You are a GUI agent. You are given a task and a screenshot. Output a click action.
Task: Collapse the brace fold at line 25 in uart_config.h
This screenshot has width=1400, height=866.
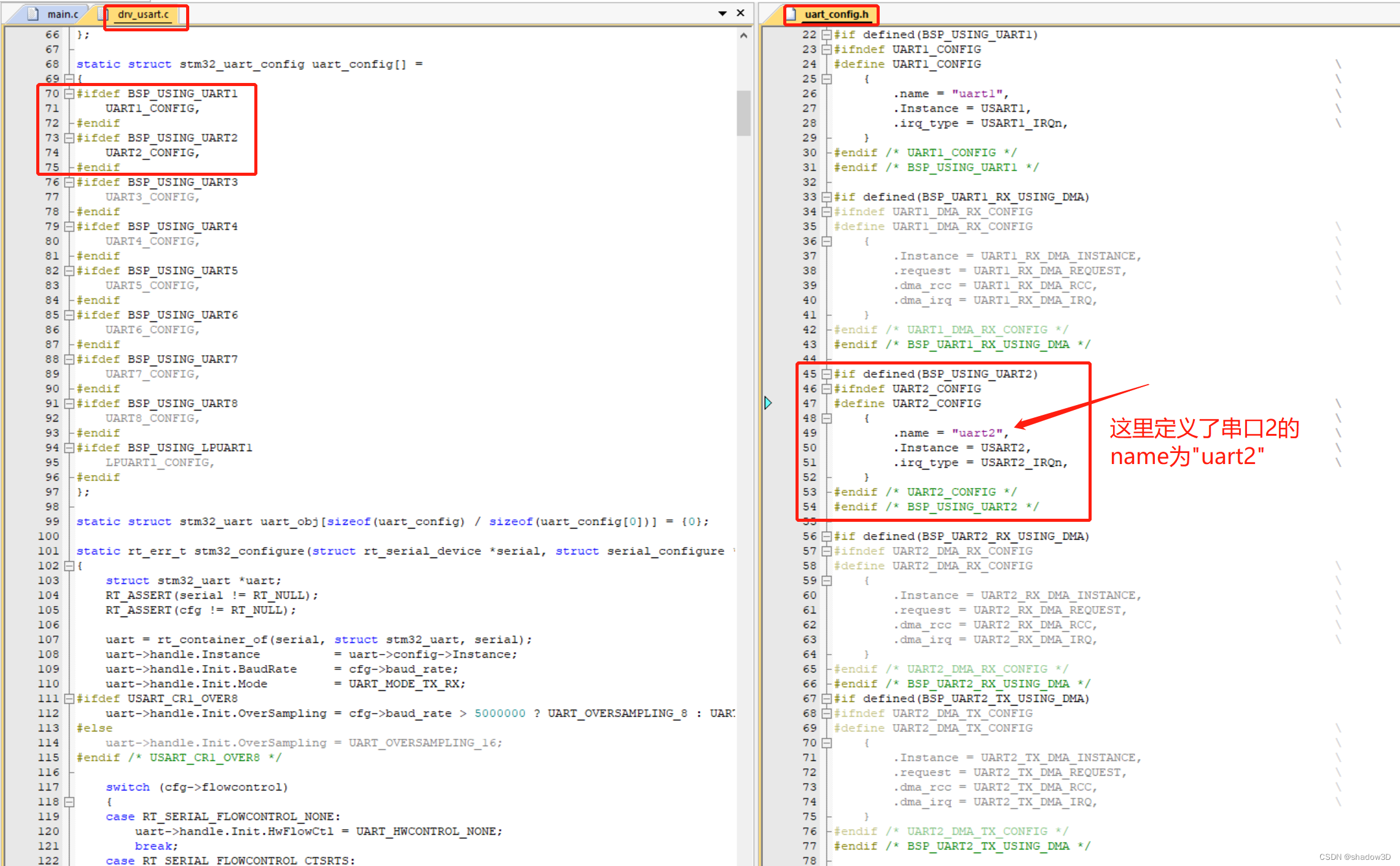pyautogui.click(x=827, y=79)
